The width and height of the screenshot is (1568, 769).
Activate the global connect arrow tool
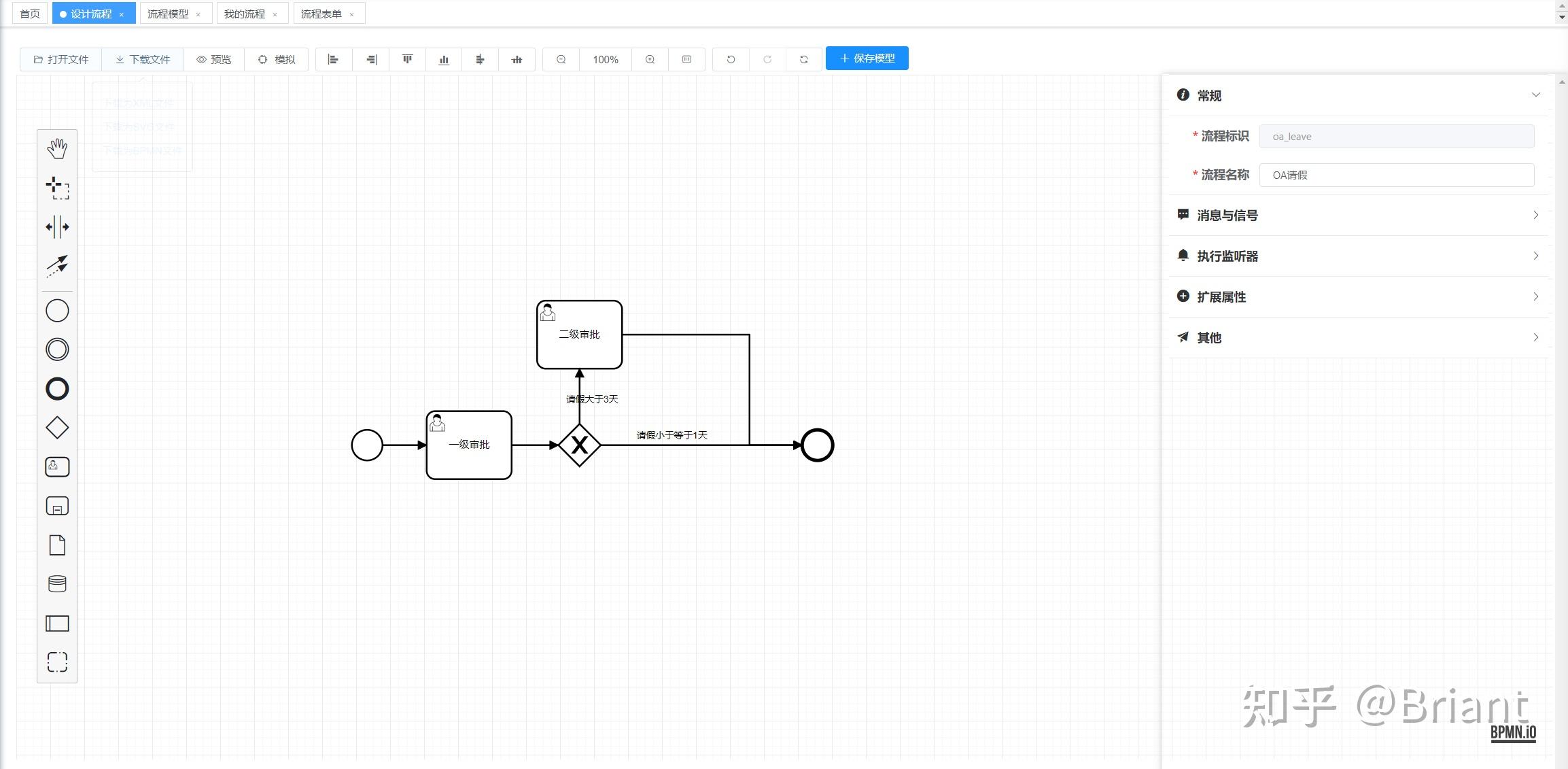(57, 266)
